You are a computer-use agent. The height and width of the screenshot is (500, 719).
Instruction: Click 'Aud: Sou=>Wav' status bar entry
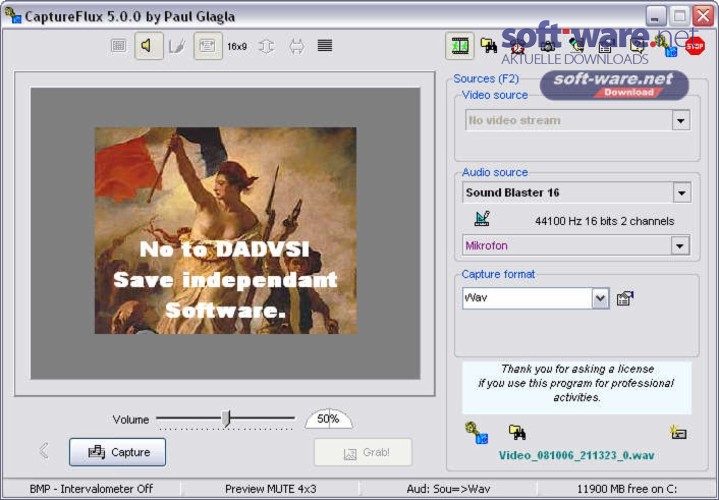pyautogui.click(x=448, y=489)
